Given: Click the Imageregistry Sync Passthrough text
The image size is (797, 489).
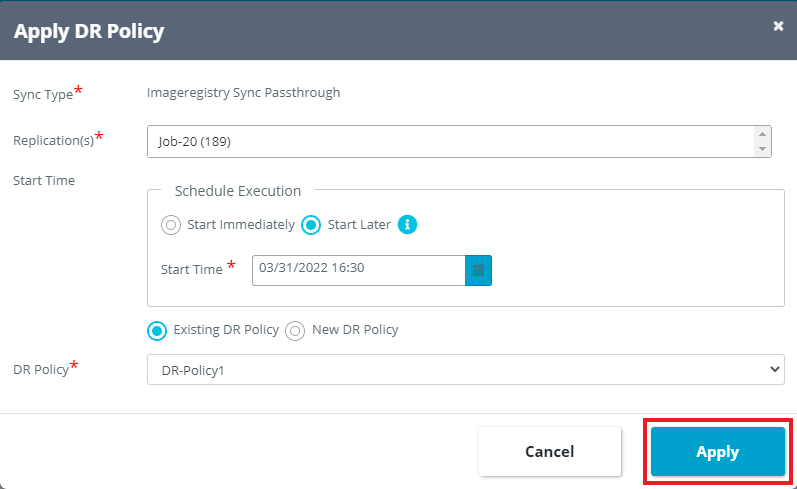Looking at the screenshot, I should point(243,93).
